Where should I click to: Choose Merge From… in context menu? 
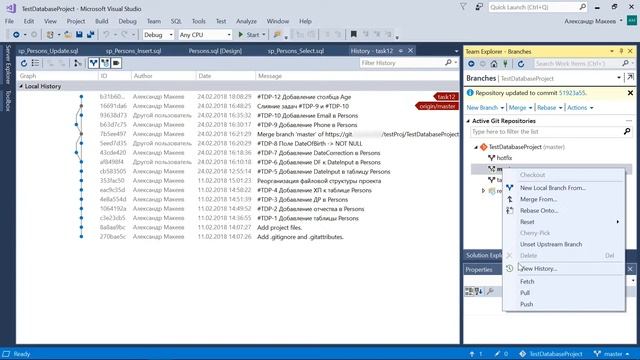pos(564,200)
